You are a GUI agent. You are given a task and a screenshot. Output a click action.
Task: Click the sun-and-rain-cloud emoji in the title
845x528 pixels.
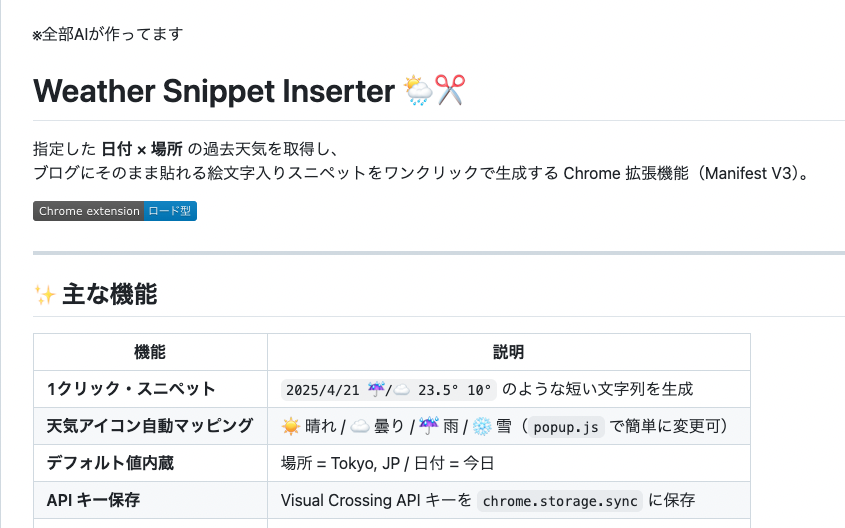click(418, 90)
